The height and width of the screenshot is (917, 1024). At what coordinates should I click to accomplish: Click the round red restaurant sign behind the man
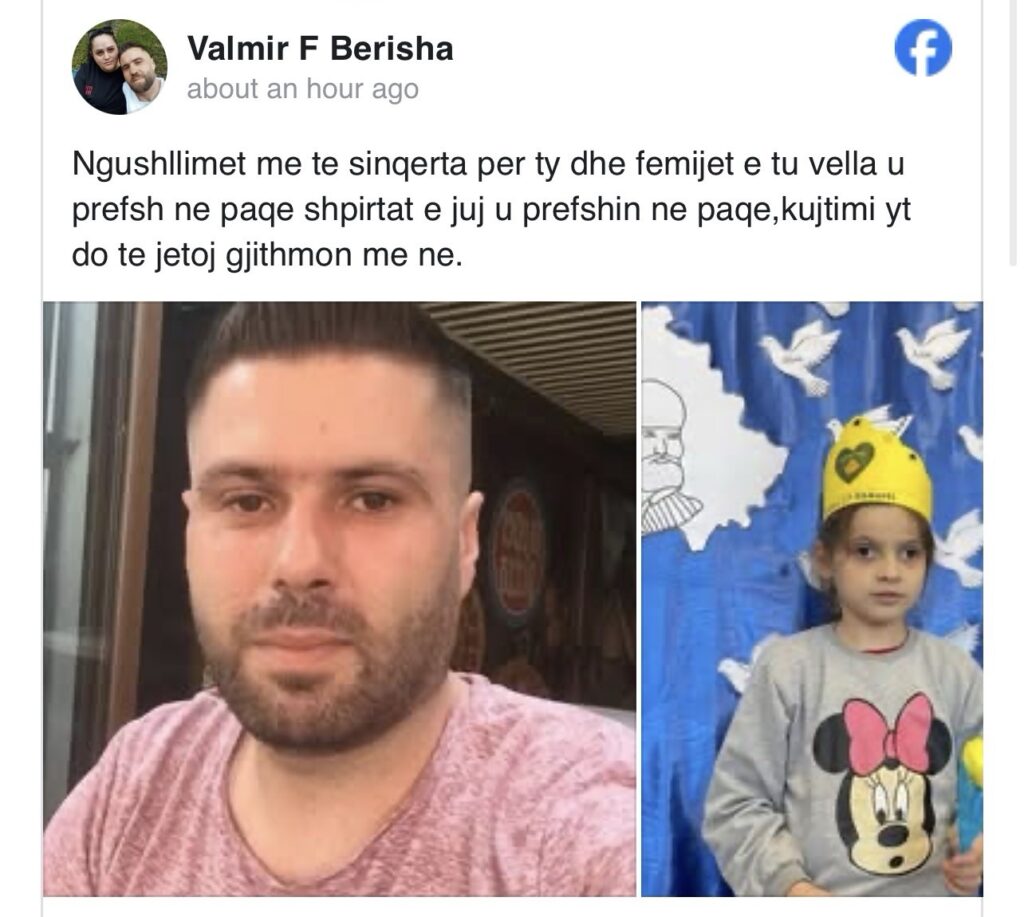tap(517, 549)
